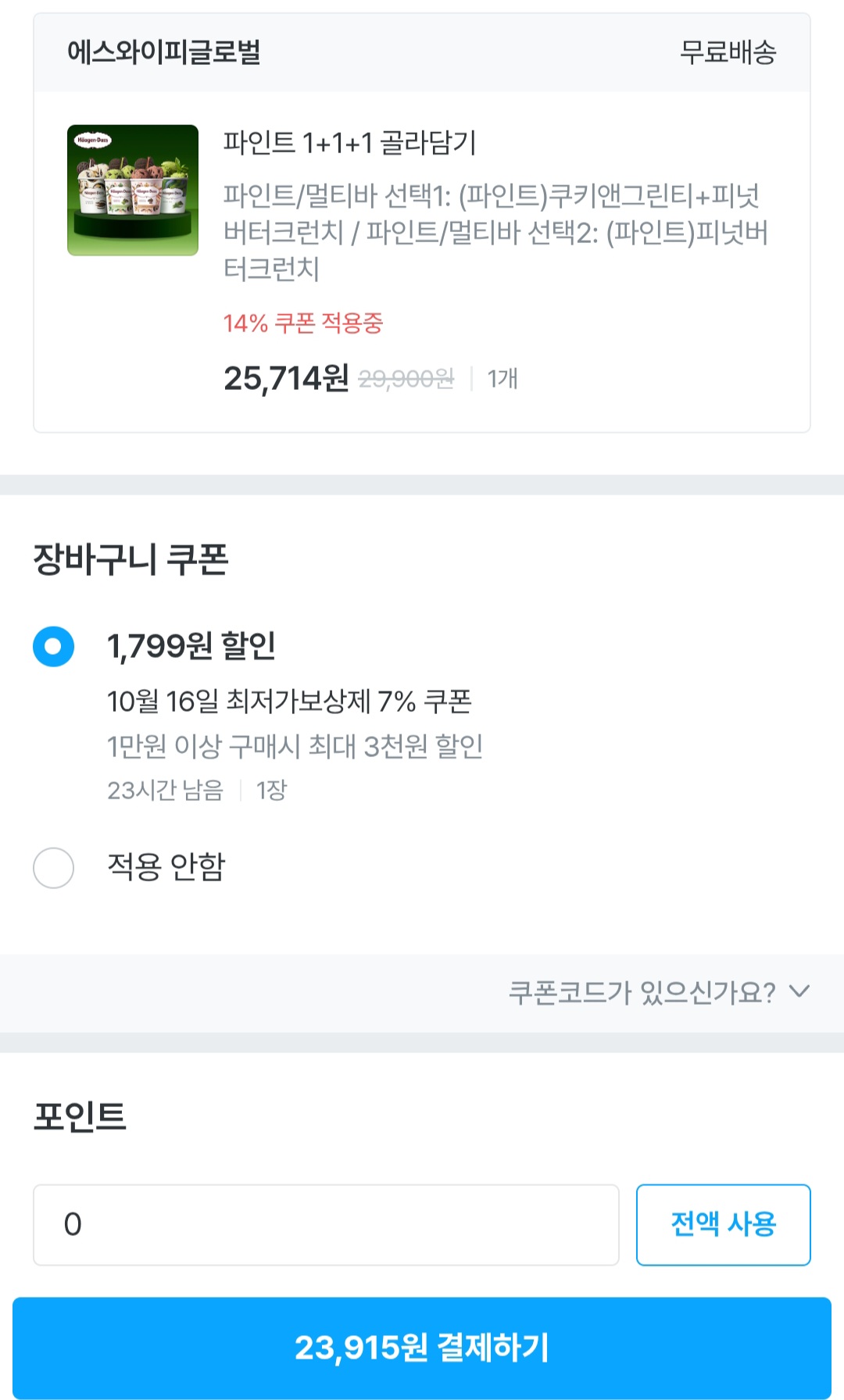The width and height of the screenshot is (844, 1400).
Task: Click the crossed-out 29,900원 original price
Action: [x=406, y=380]
